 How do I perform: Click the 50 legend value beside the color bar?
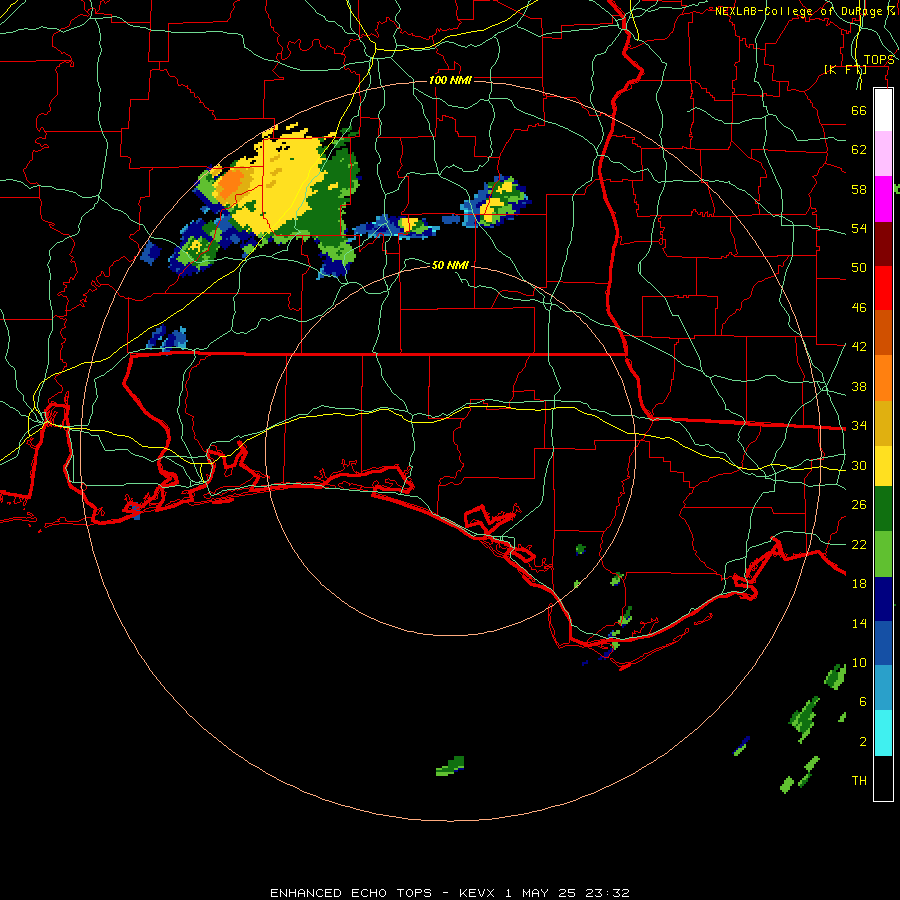[859, 268]
